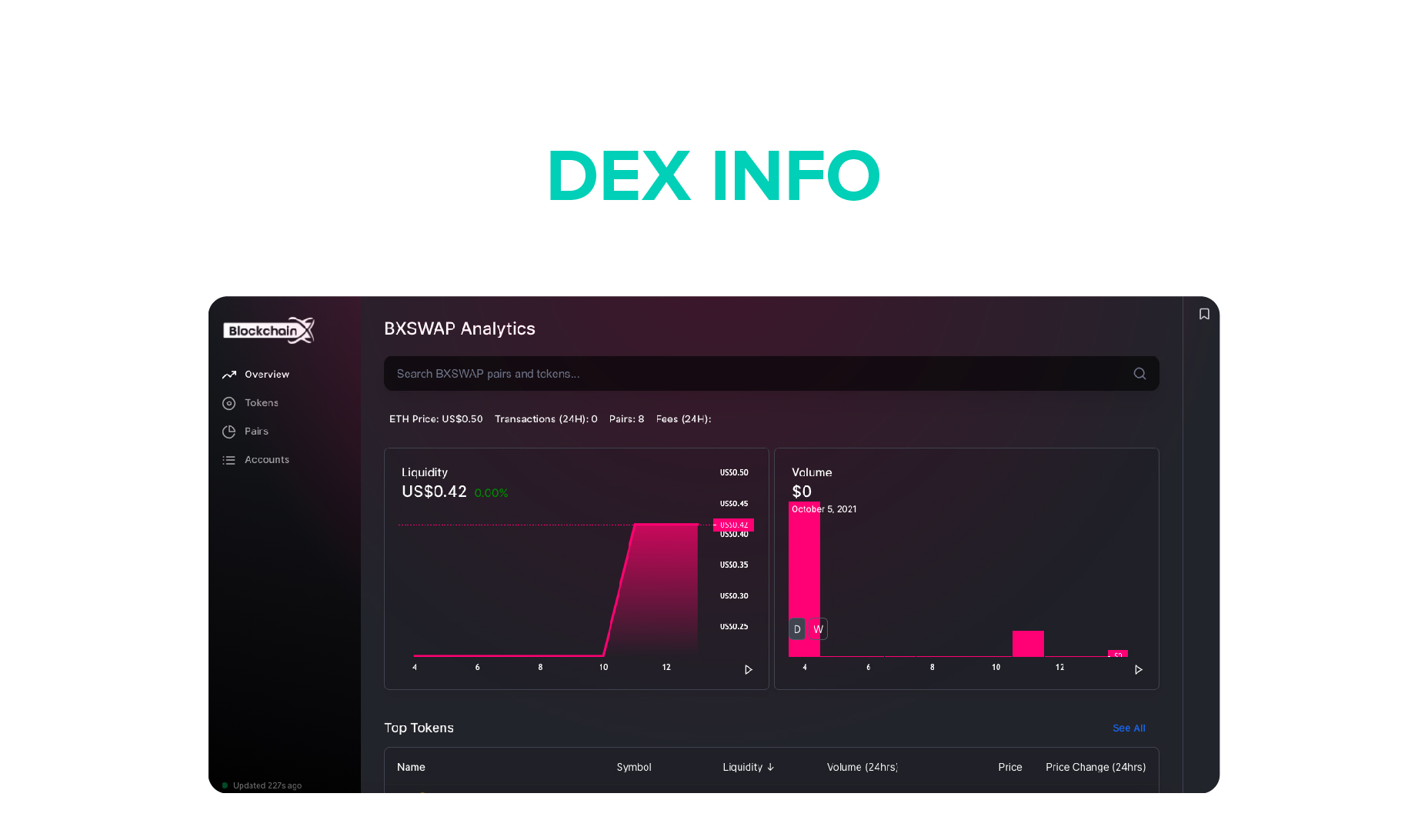Click the US$0.42 price marker label

tap(733, 525)
